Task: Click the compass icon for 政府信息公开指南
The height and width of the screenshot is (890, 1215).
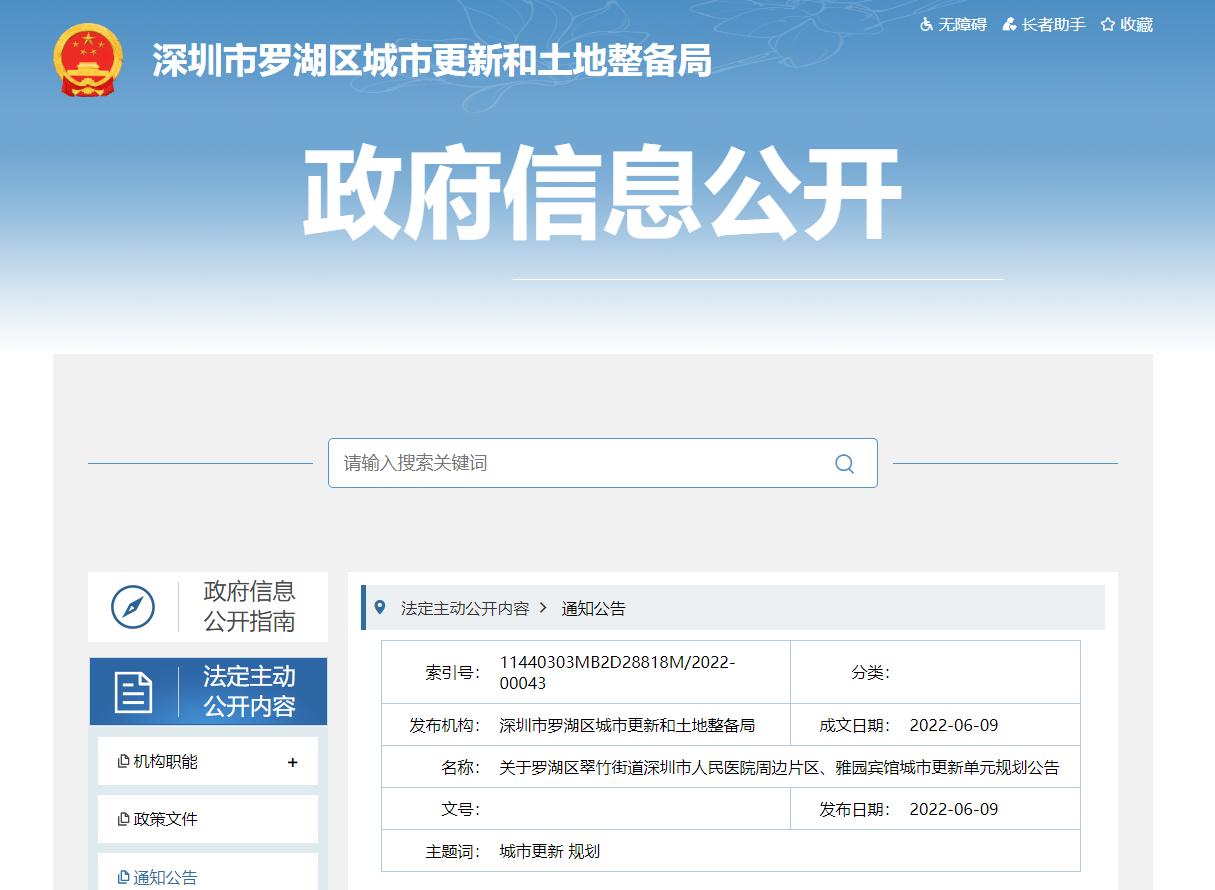Action: (x=133, y=607)
